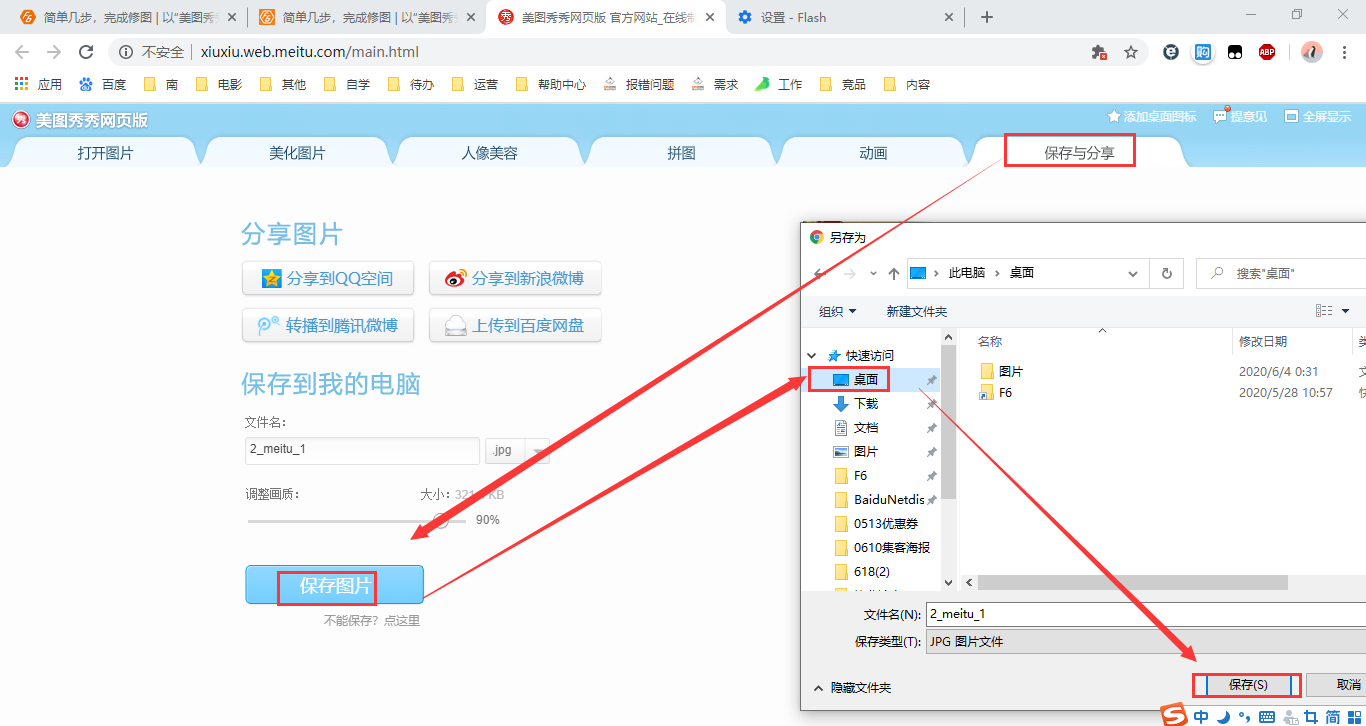Go back in the 另存为 dialog

pos(819,273)
